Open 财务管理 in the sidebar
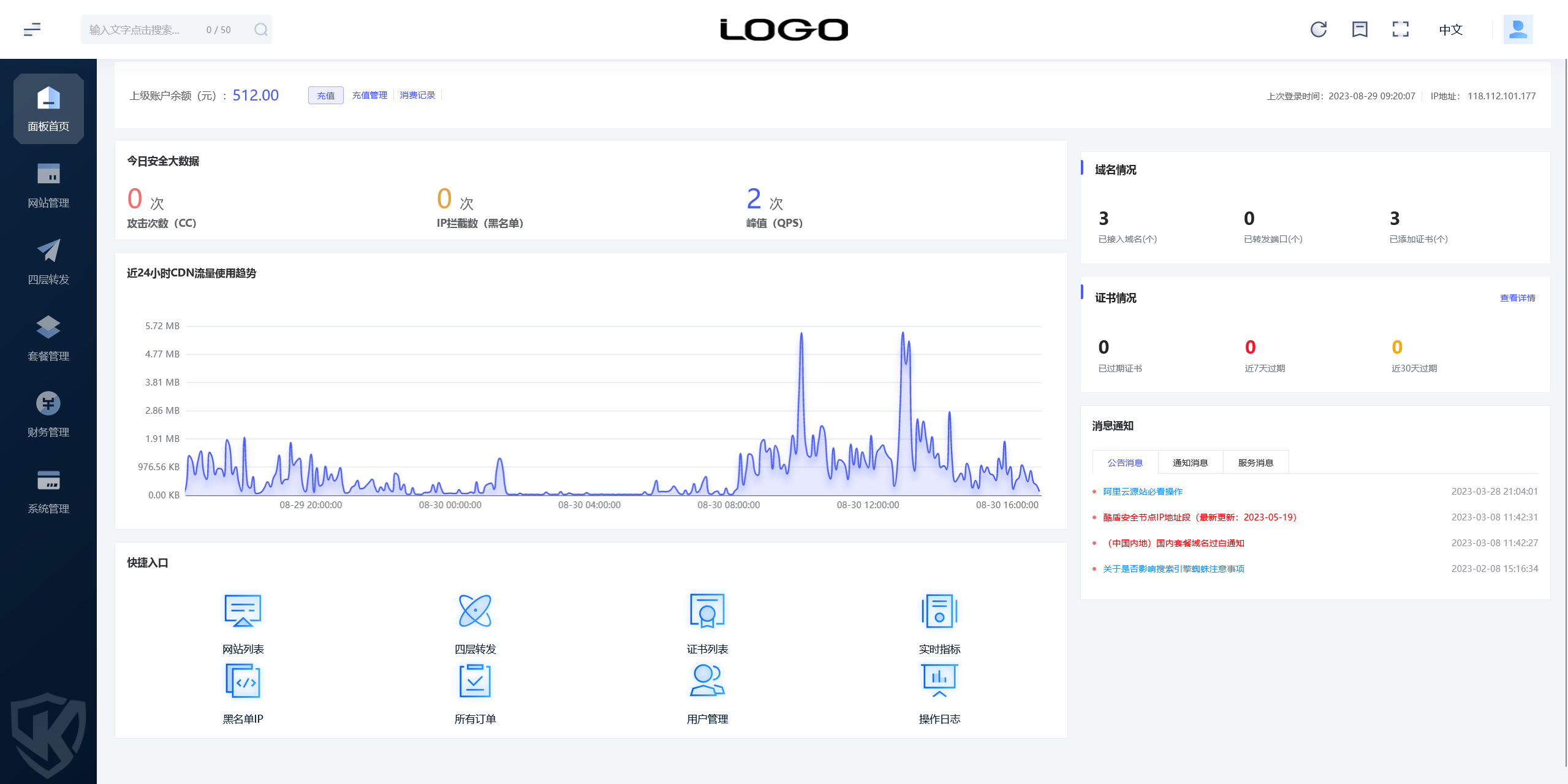 coord(48,415)
